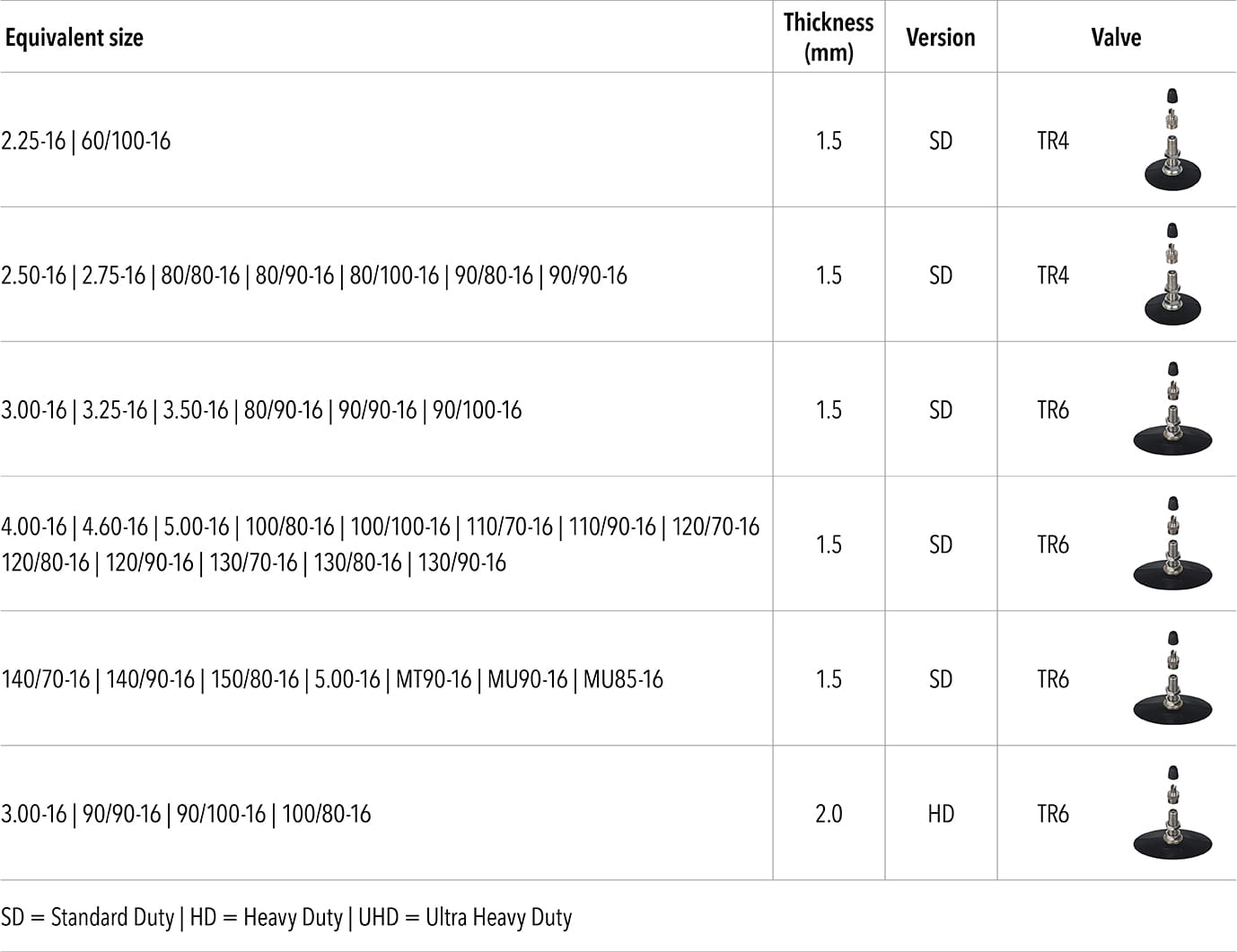This screenshot has width=1237, height=952.
Task: Select the Thickness (mm) column header
Action: coord(829,37)
